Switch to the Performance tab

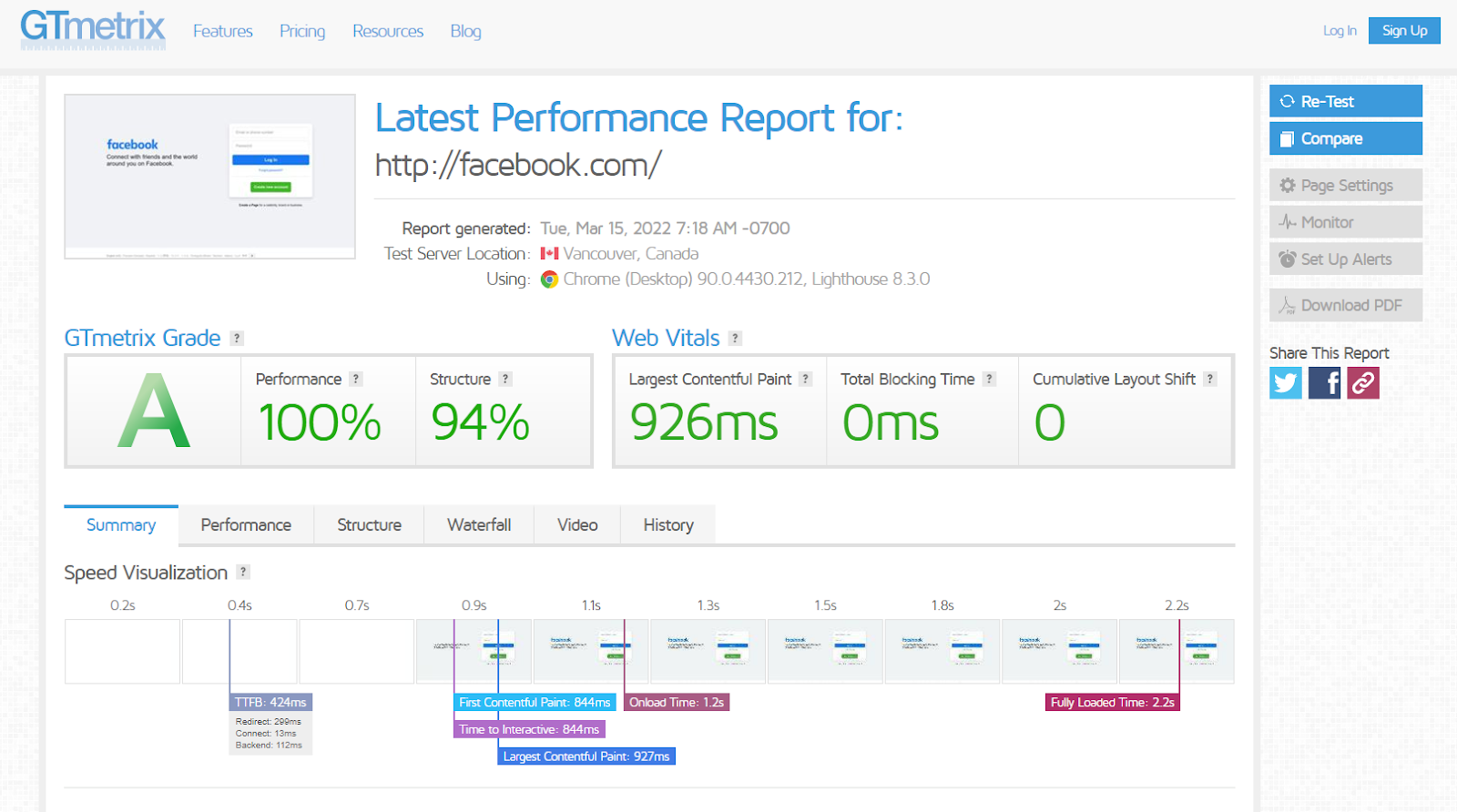pyautogui.click(x=246, y=525)
